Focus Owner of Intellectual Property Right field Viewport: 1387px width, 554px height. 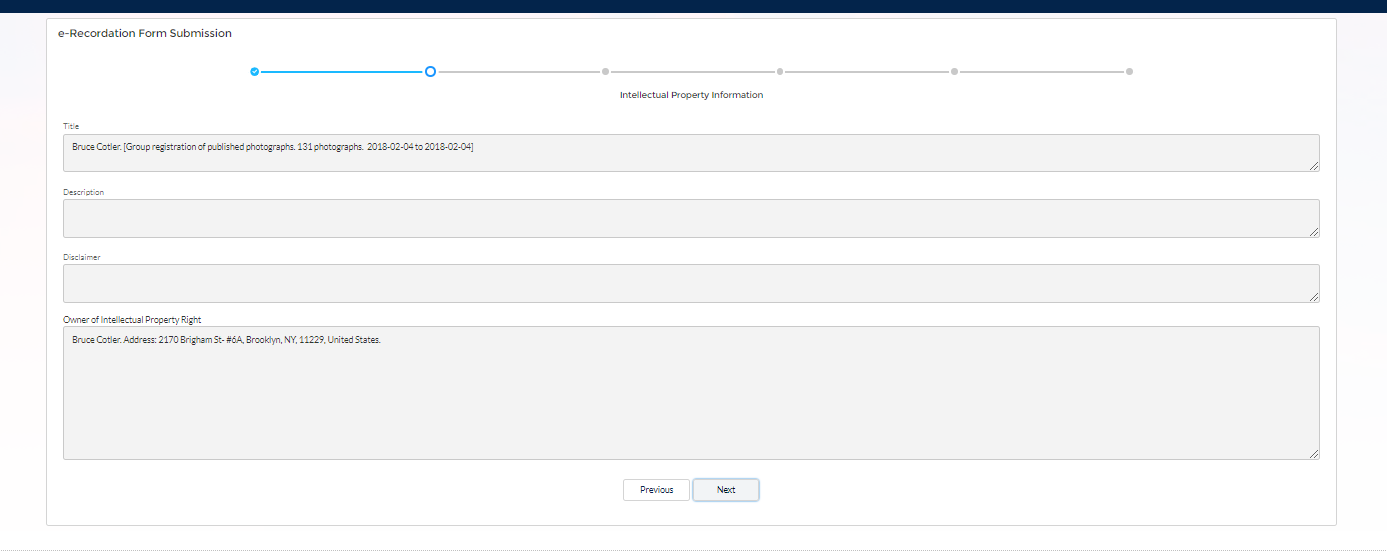coord(691,393)
